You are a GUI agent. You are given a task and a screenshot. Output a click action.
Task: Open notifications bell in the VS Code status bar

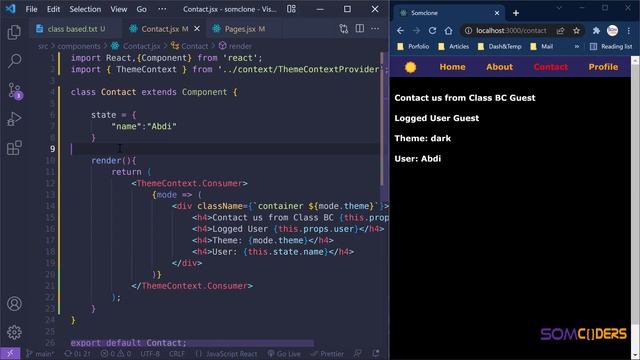(376, 353)
